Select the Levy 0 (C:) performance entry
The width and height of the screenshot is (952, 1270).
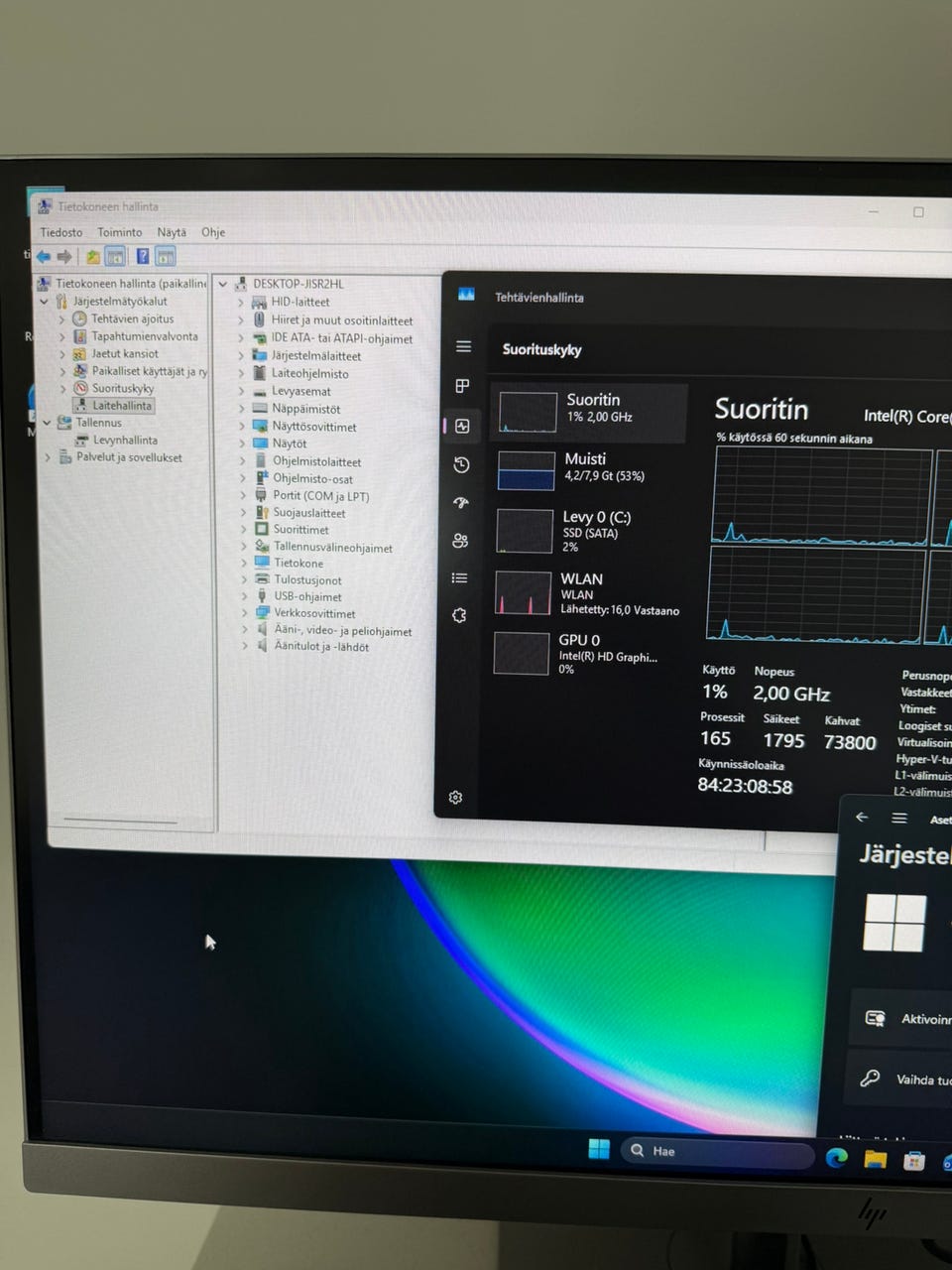[587, 531]
